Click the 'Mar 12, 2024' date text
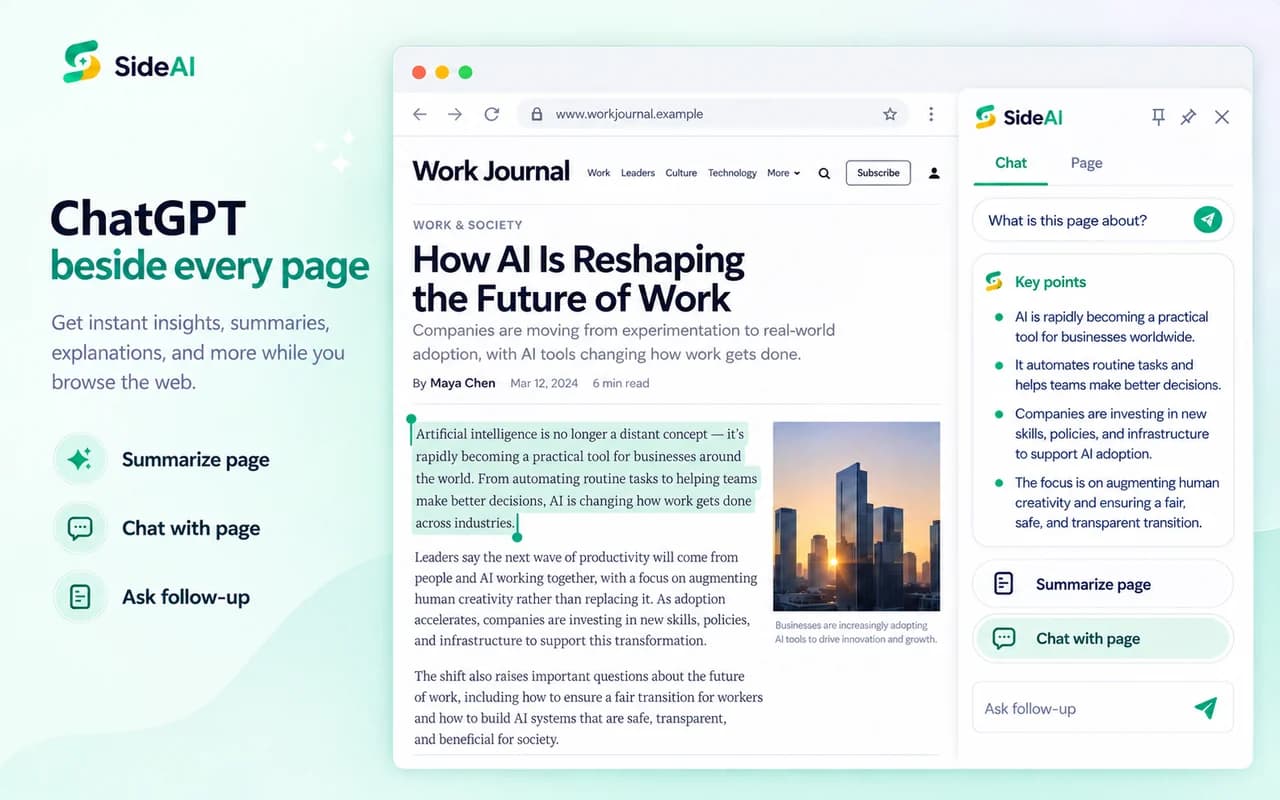Viewport: 1280px width, 800px height. 544,383
